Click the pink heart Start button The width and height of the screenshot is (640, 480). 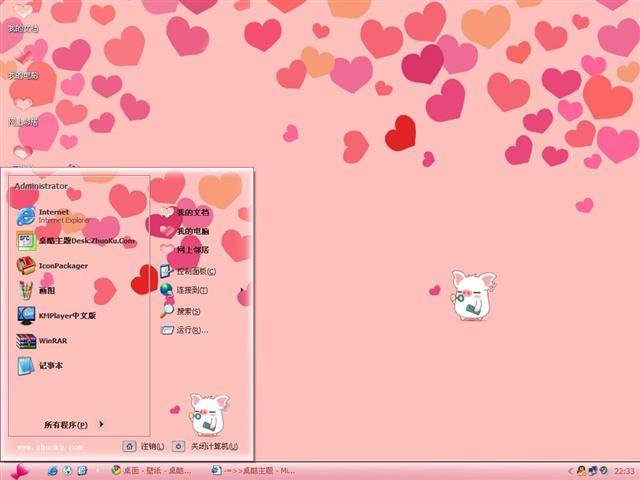pos(20,471)
